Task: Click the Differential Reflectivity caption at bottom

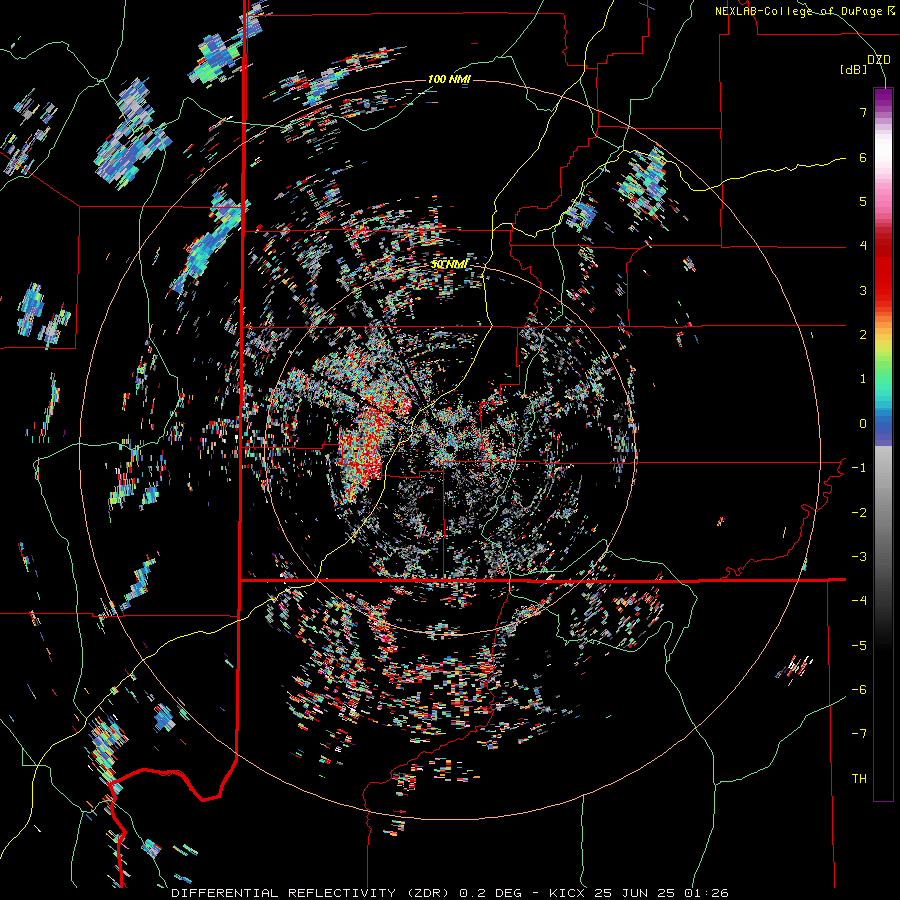Action: pos(450,893)
